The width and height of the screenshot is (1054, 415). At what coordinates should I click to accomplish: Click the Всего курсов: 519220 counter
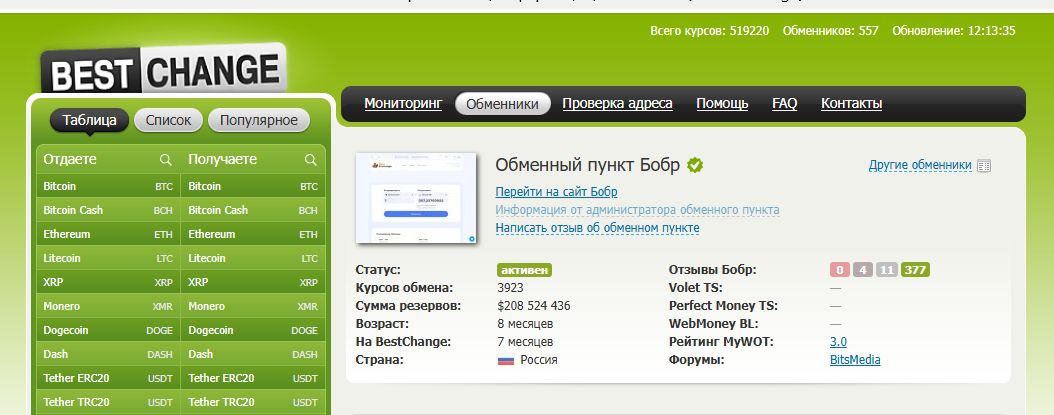pyautogui.click(x=710, y=31)
